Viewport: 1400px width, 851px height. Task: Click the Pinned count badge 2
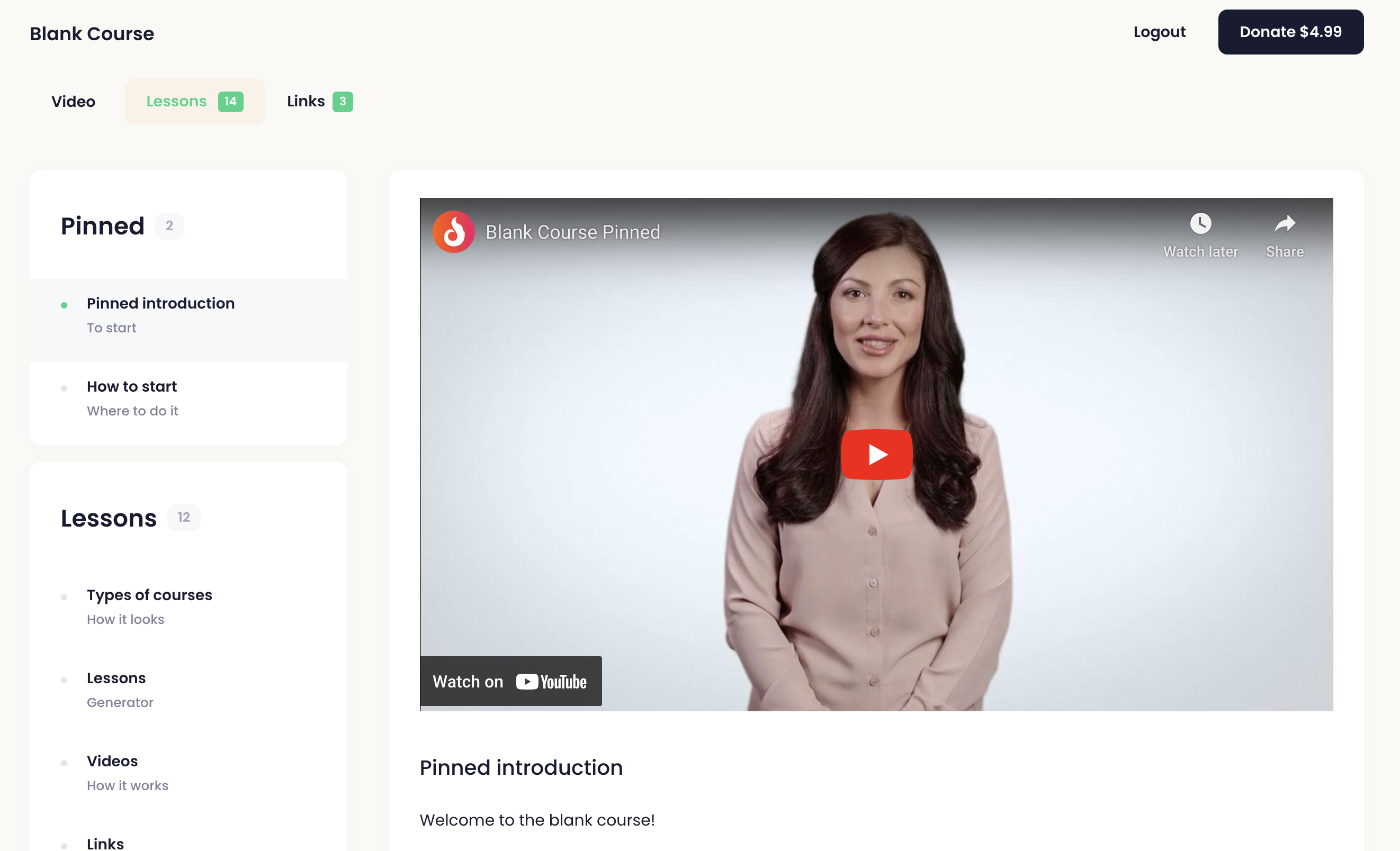(x=169, y=226)
